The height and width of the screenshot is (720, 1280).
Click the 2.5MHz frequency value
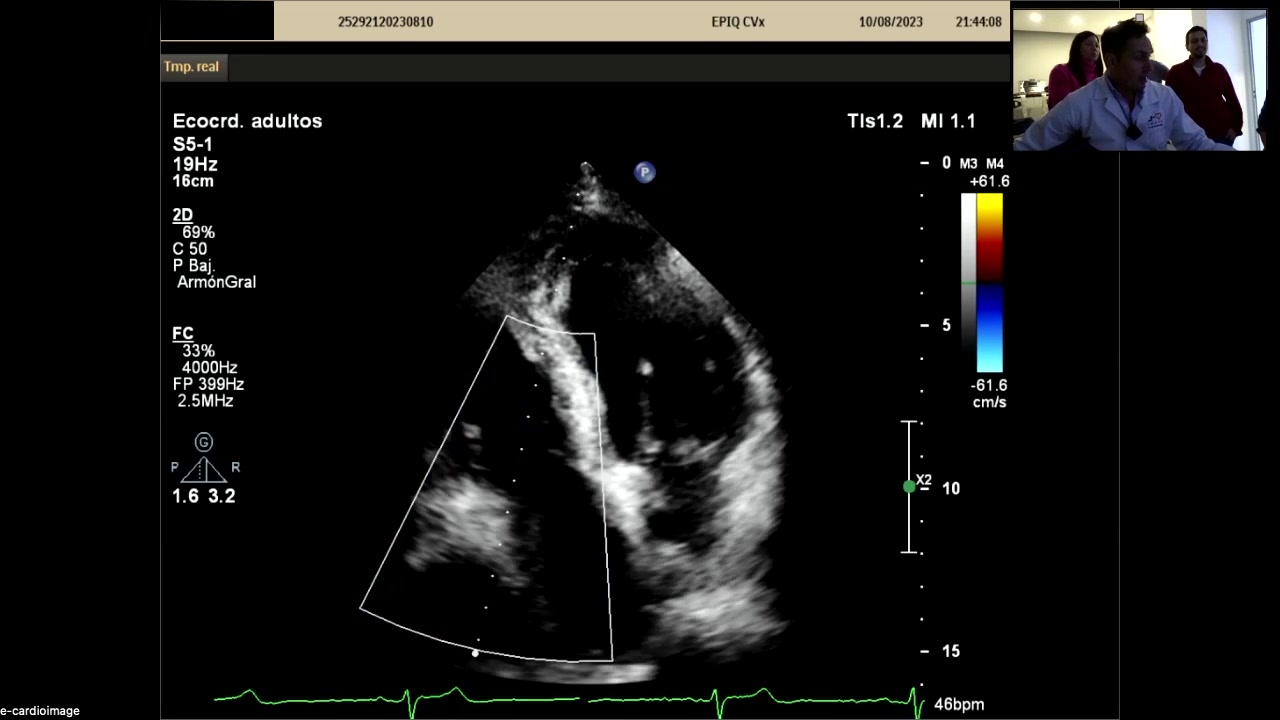coord(205,401)
